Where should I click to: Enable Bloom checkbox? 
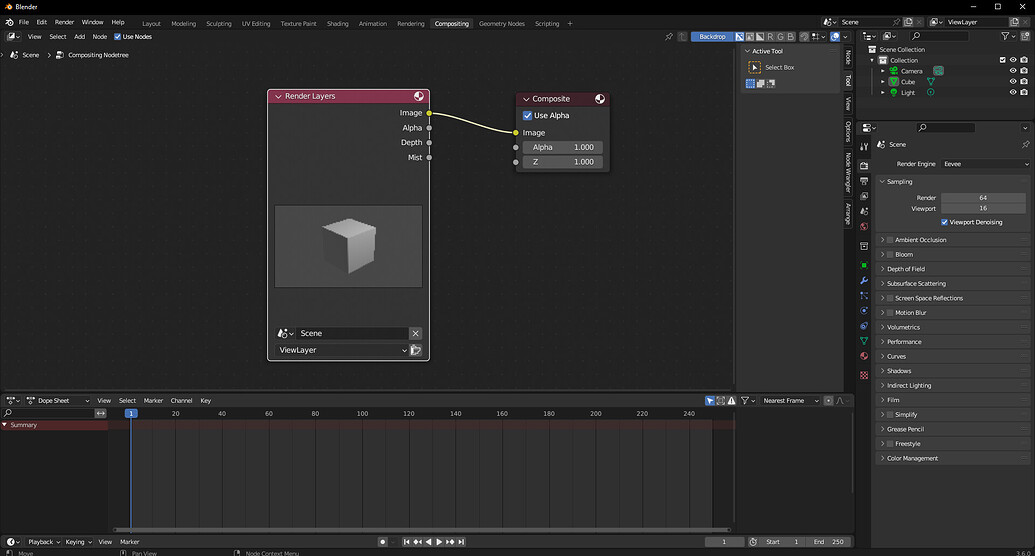pos(890,255)
